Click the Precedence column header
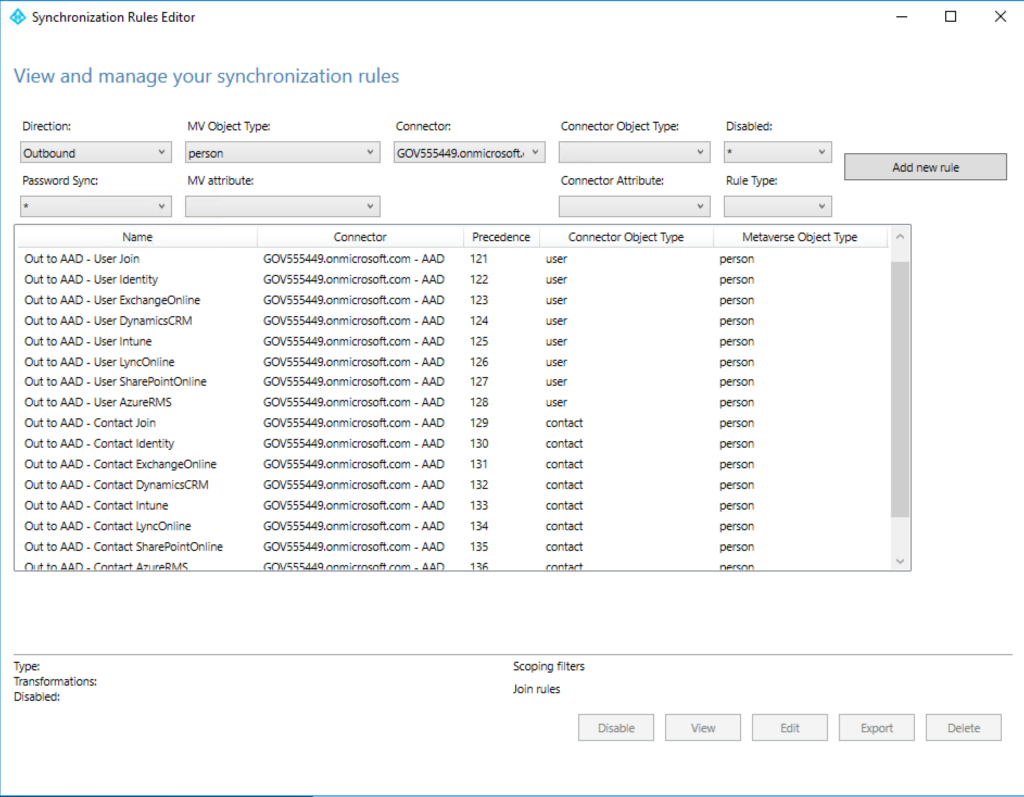The image size is (1024, 797). click(501, 237)
